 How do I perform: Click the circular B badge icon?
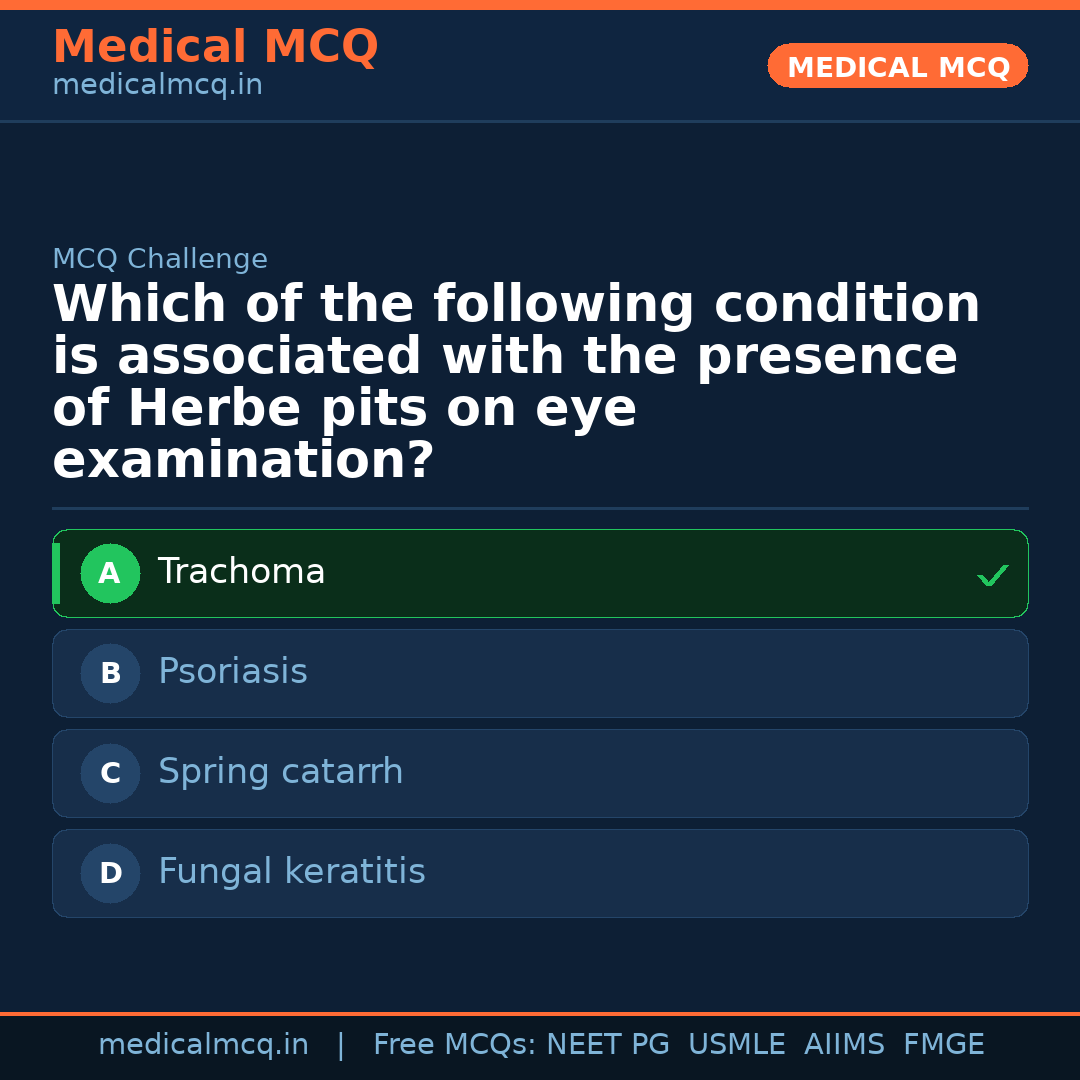(x=110, y=673)
